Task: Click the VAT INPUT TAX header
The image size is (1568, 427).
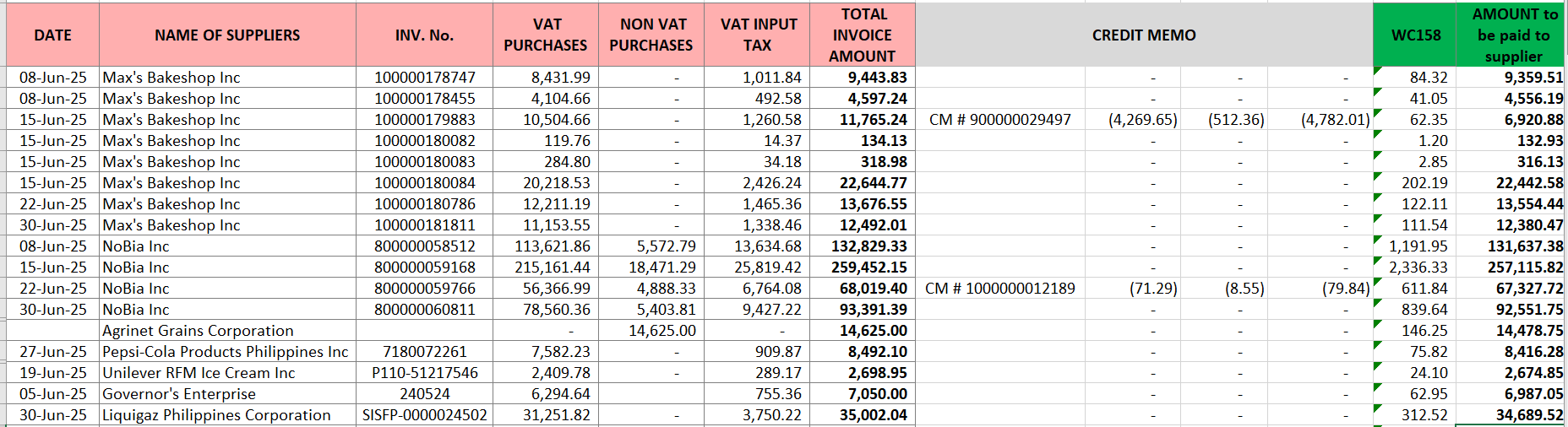Action: point(757,35)
